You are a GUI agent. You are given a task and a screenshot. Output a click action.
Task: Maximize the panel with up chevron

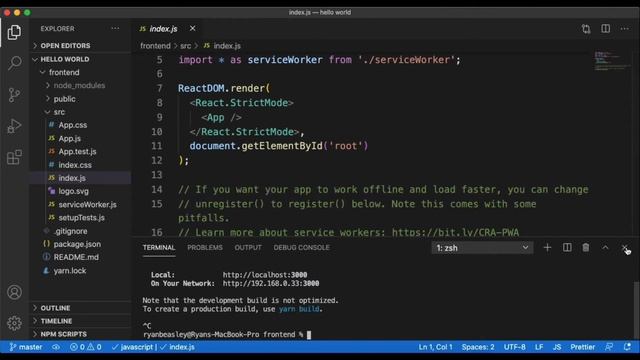coord(605,248)
